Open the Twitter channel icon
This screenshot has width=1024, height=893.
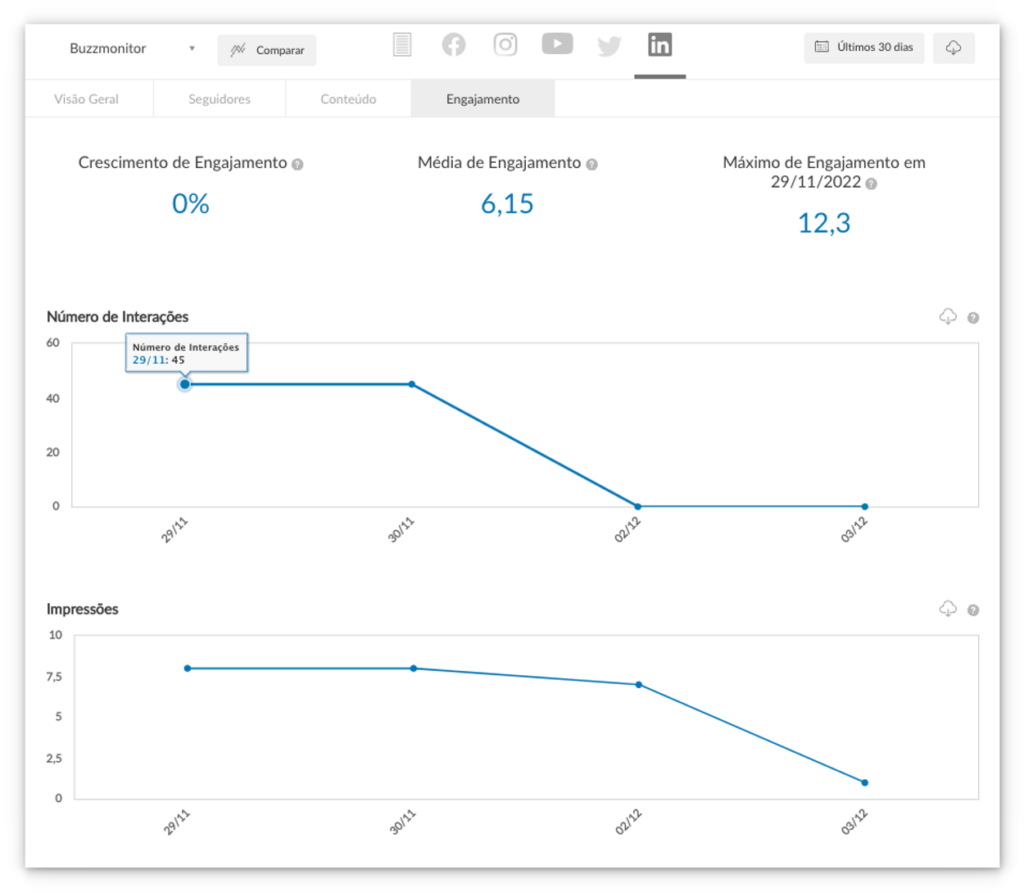[609, 46]
